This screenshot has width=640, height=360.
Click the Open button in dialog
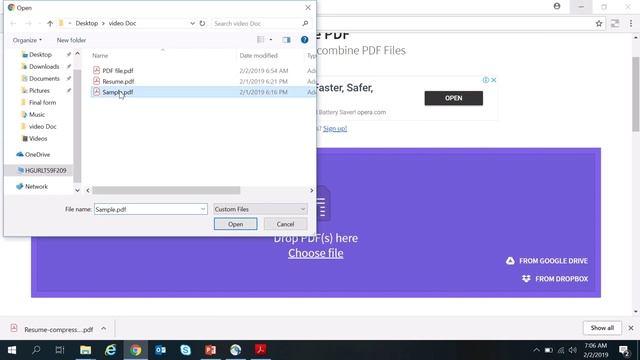pyautogui.click(x=236, y=224)
